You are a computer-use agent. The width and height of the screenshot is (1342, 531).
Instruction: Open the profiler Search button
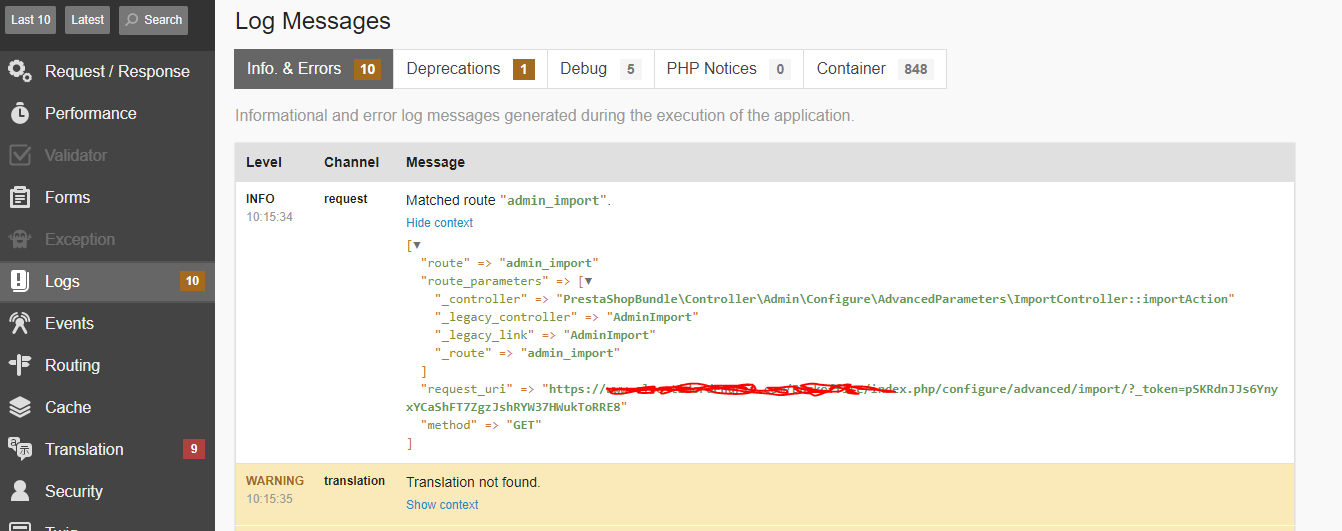(153, 20)
